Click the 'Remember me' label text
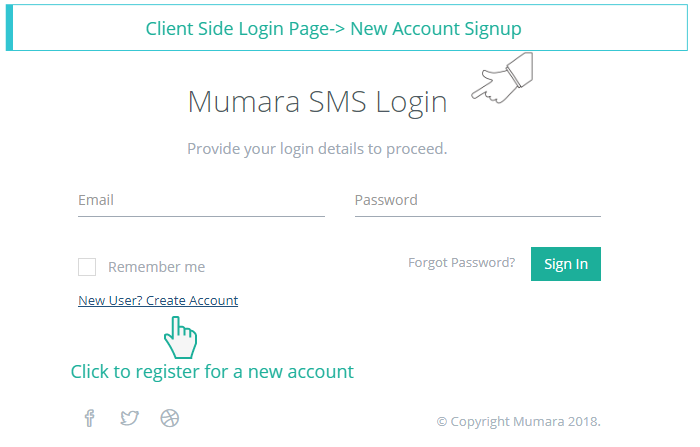 pos(156,267)
